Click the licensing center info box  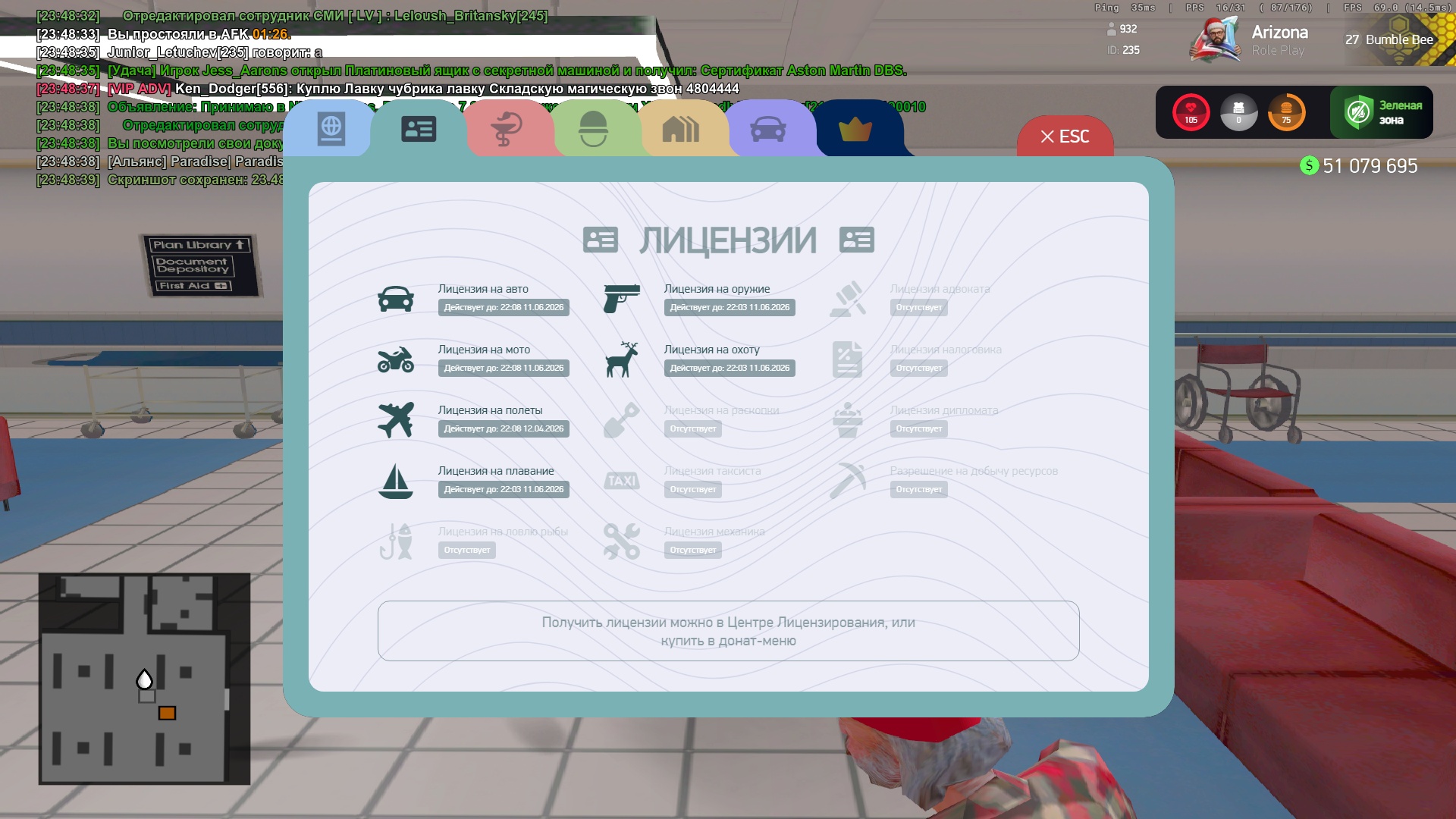728,631
